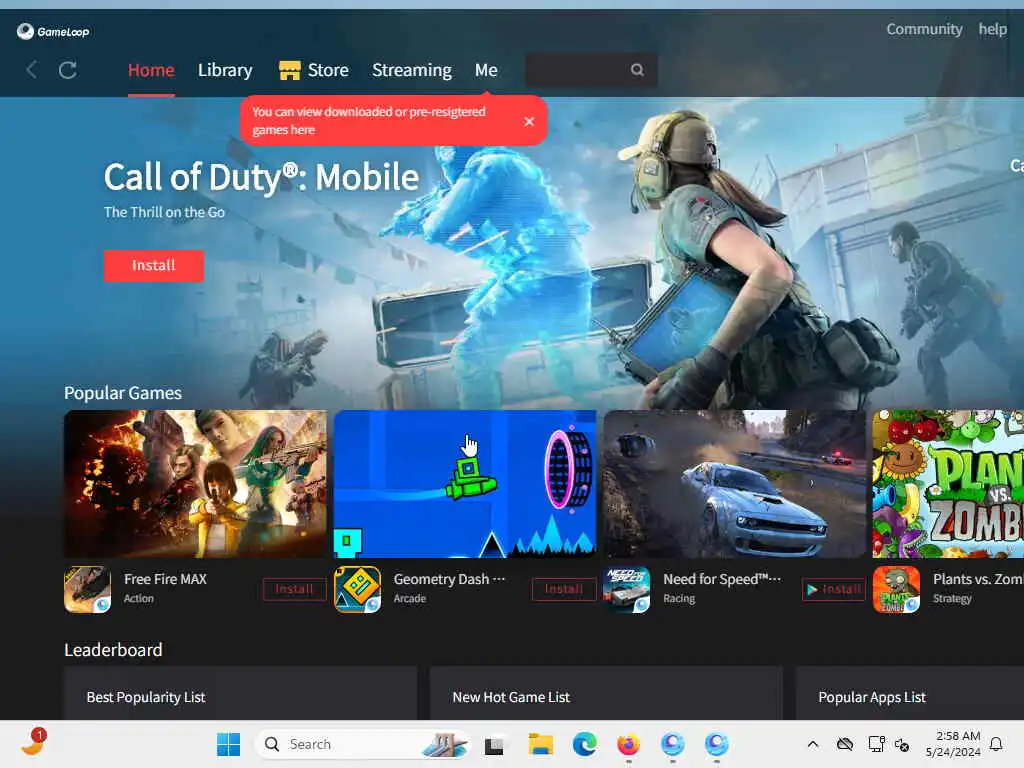Click the cloud sync tray icon
This screenshot has height=768, width=1024.
(x=845, y=744)
